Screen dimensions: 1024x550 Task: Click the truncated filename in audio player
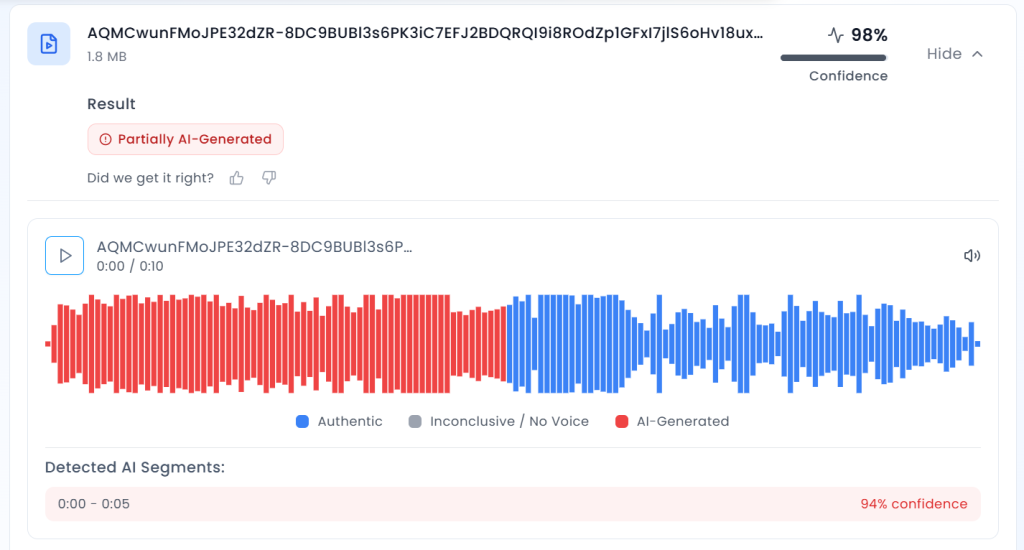coord(255,247)
